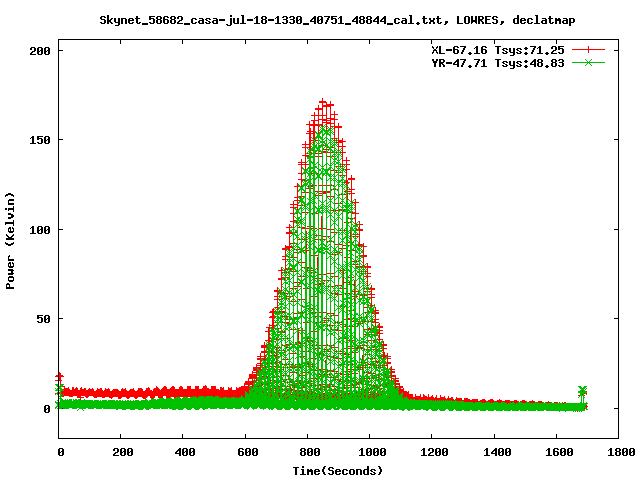Screen dimensions: 640x480
Task: Click legend entry XL-67.16 Tsys:71.25
Action: (498, 50)
